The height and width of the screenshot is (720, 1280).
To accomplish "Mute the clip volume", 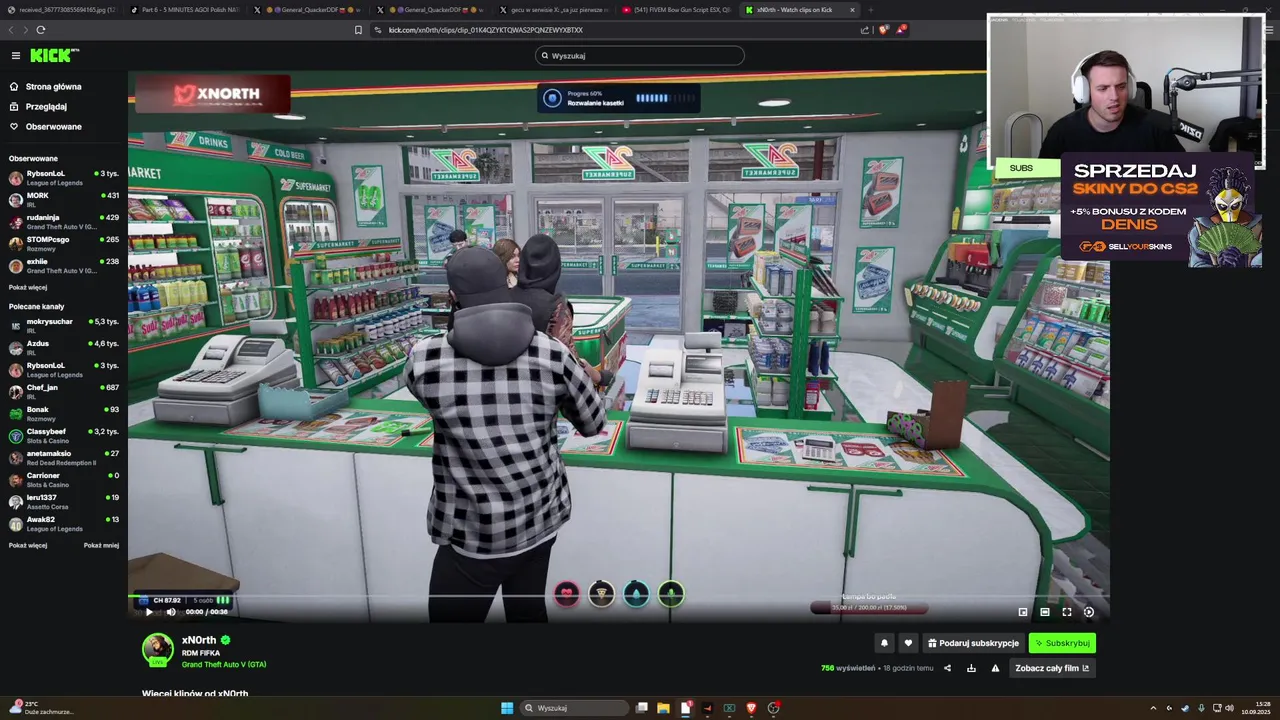I will pyautogui.click(x=171, y=612).
